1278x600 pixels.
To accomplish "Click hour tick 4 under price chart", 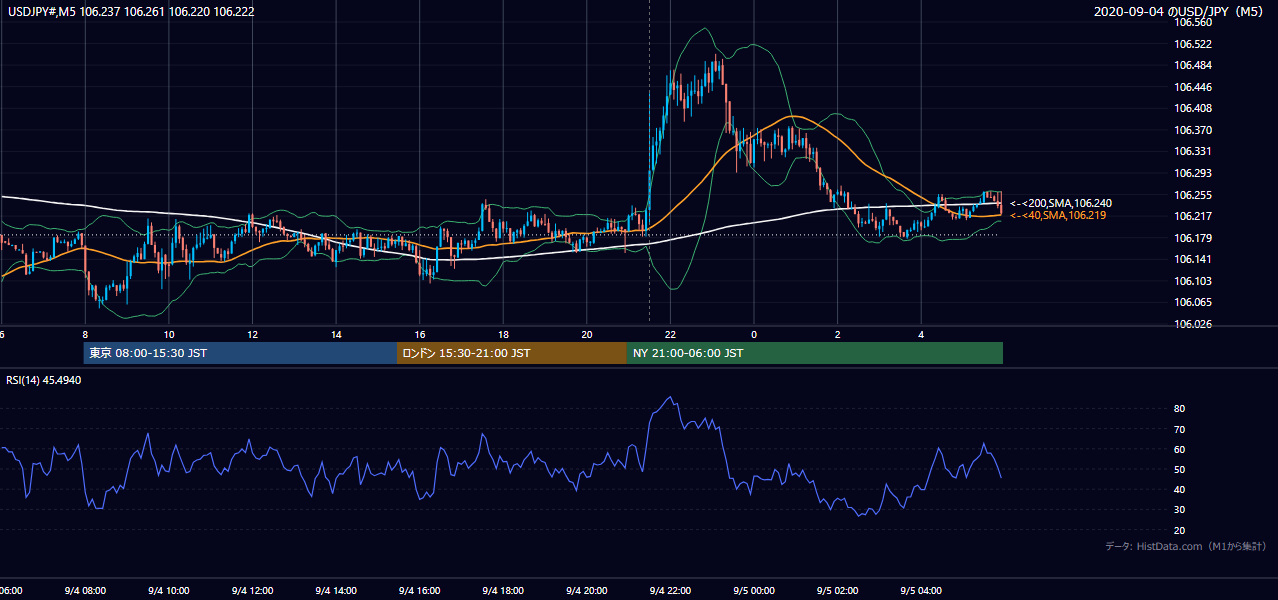I will click(x=921, y=334).
